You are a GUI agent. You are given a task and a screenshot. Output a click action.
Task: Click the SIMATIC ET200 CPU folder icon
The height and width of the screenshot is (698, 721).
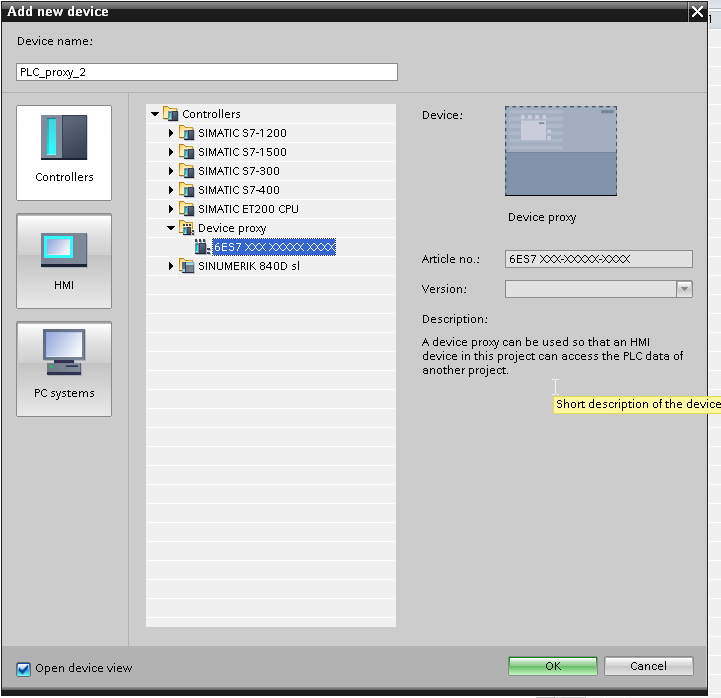187,209
